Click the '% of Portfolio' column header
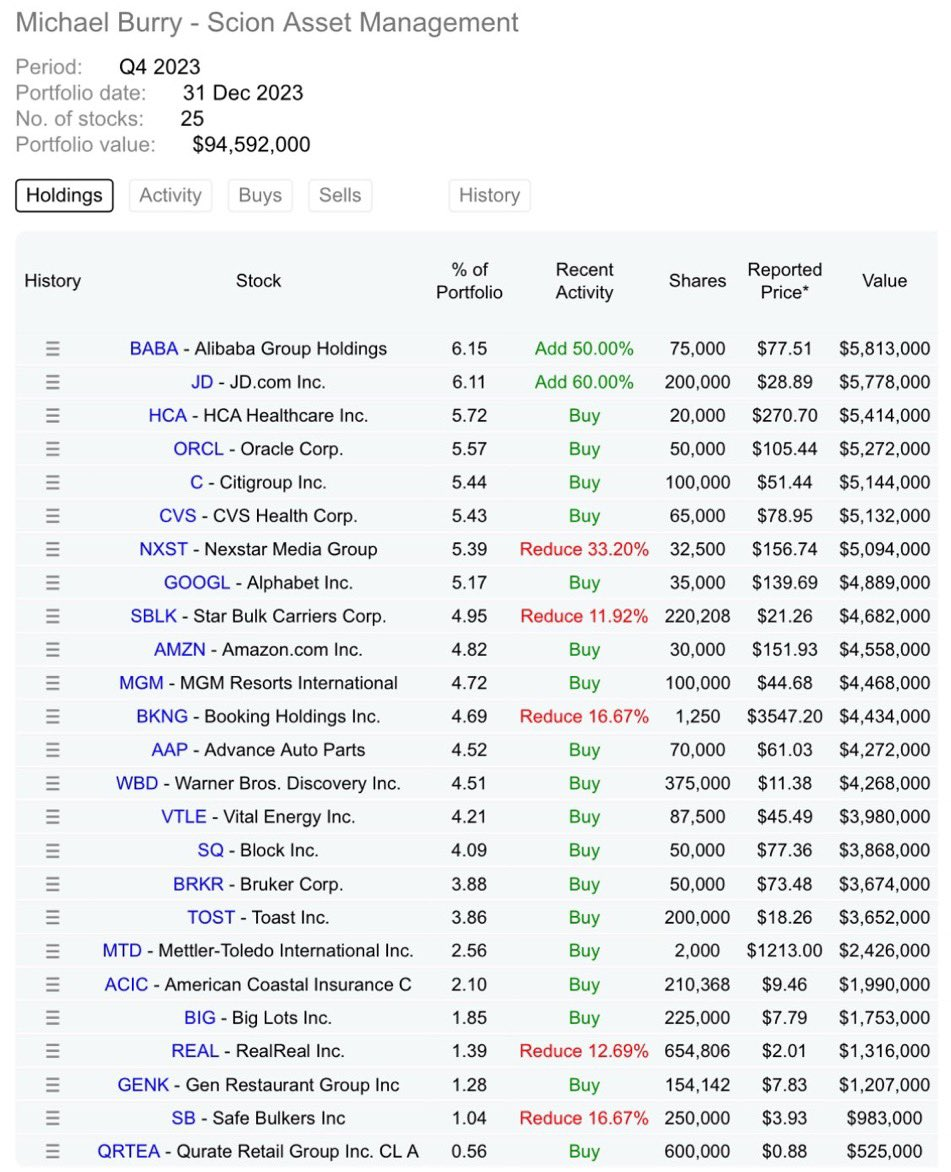This screenshot has width=951, height=1172. pos(469,281)
